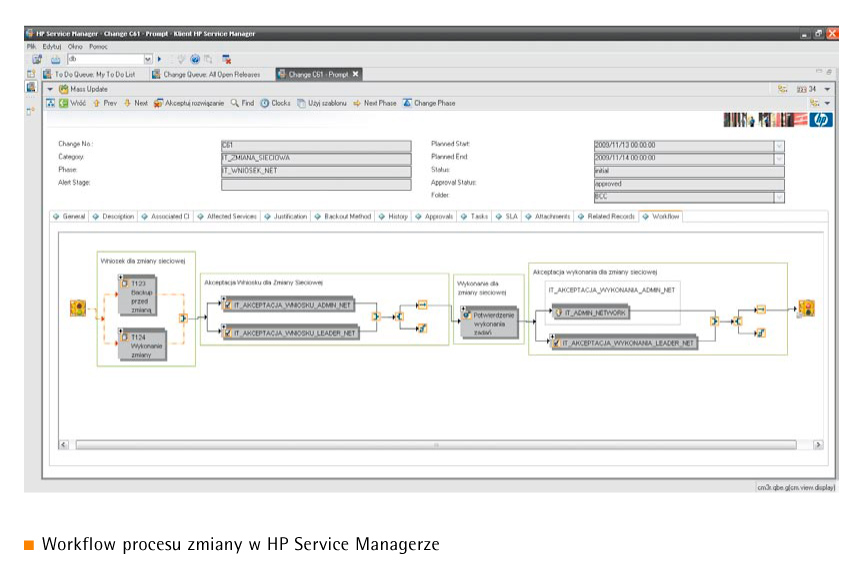Open Find
The height and width of the screenshot is (582, 864).
pos(242,103)
